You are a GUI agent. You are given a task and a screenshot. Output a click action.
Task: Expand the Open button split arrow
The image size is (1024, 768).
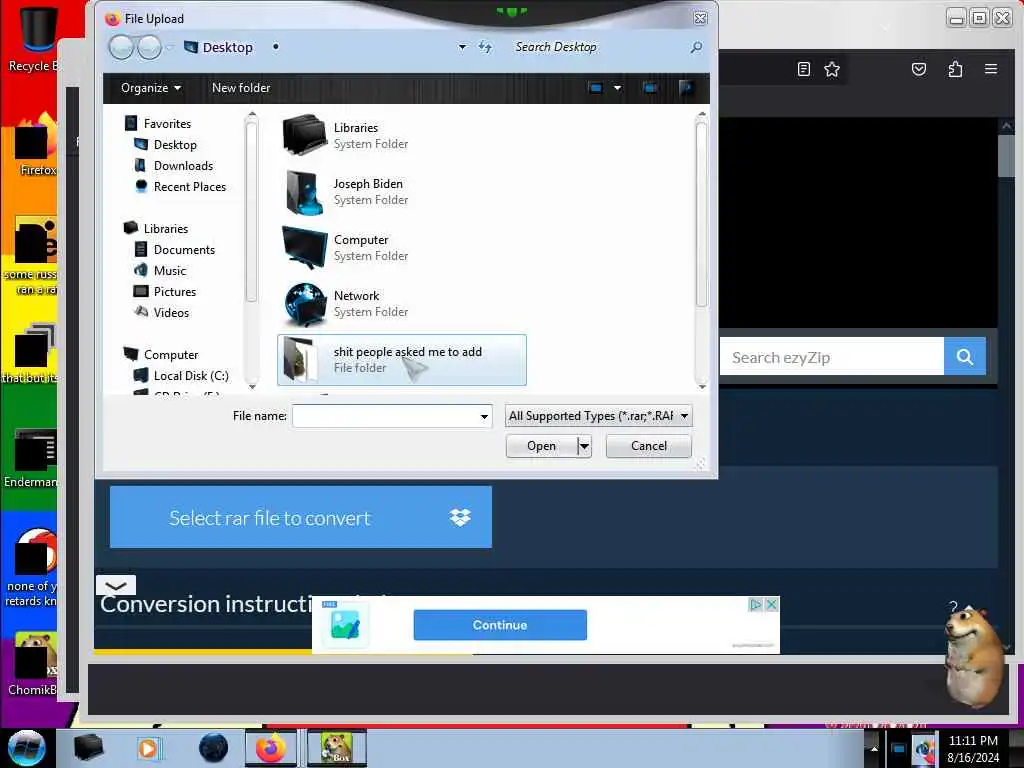tap(584, 446)
